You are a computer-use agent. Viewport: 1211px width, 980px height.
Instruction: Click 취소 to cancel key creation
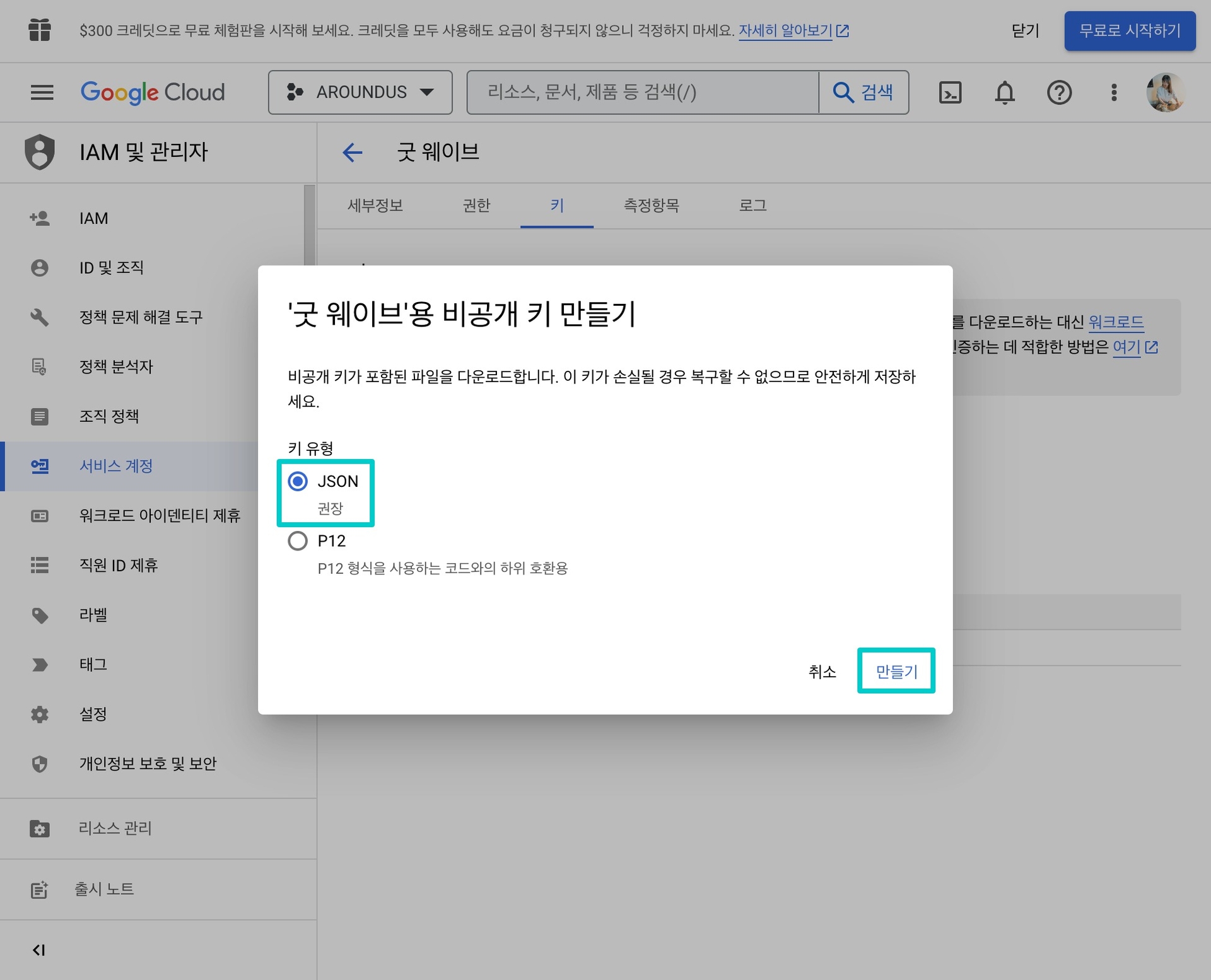(822, 672)
